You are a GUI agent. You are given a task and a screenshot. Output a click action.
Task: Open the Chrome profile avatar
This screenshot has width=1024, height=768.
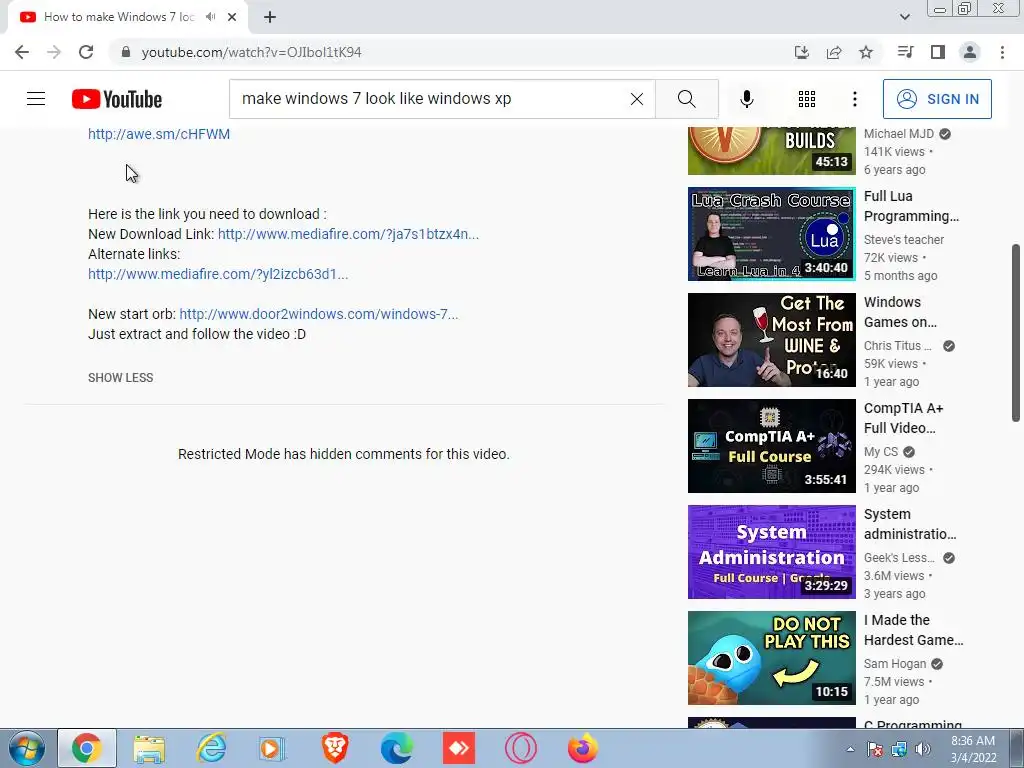pos(970,52)
